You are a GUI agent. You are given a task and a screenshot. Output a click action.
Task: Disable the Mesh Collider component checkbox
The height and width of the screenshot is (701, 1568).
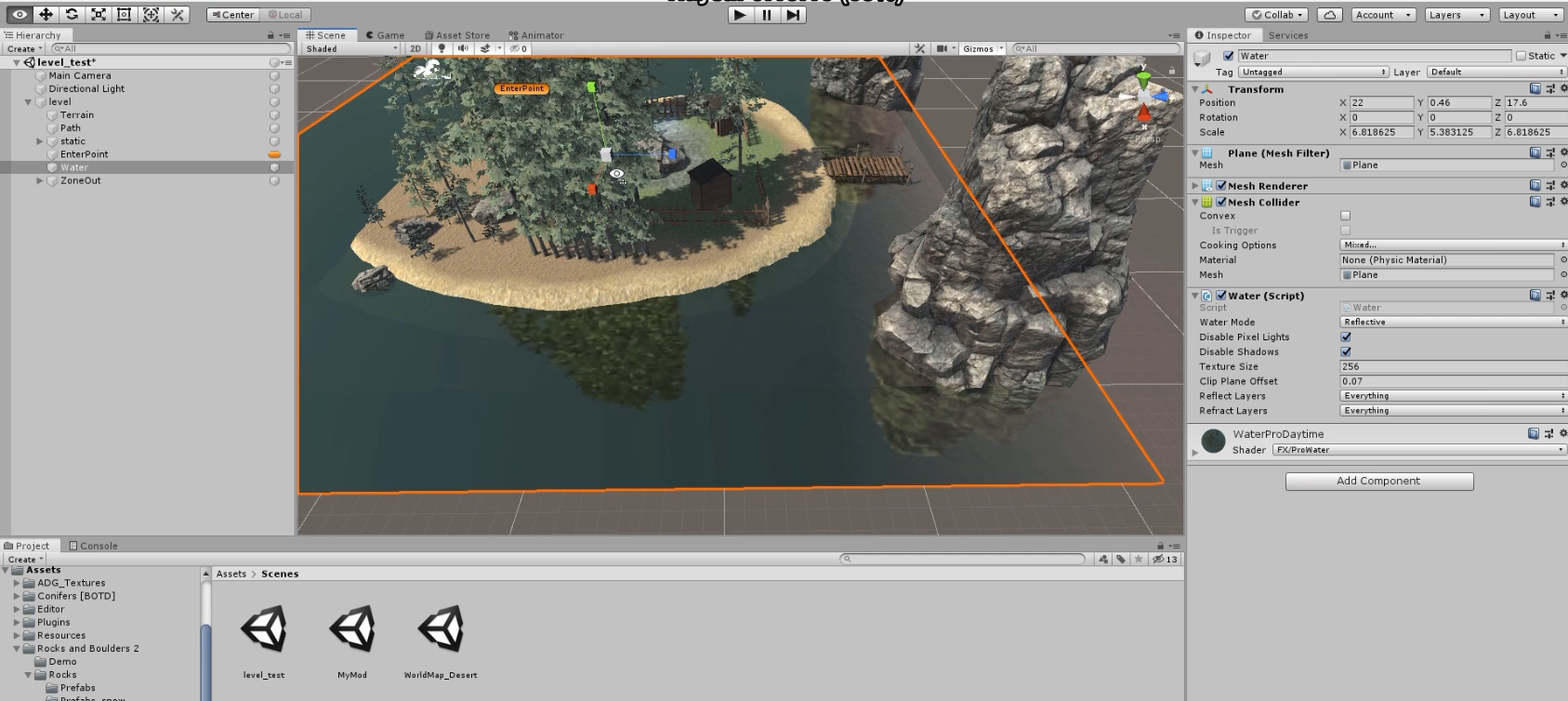click(1221, 202)
